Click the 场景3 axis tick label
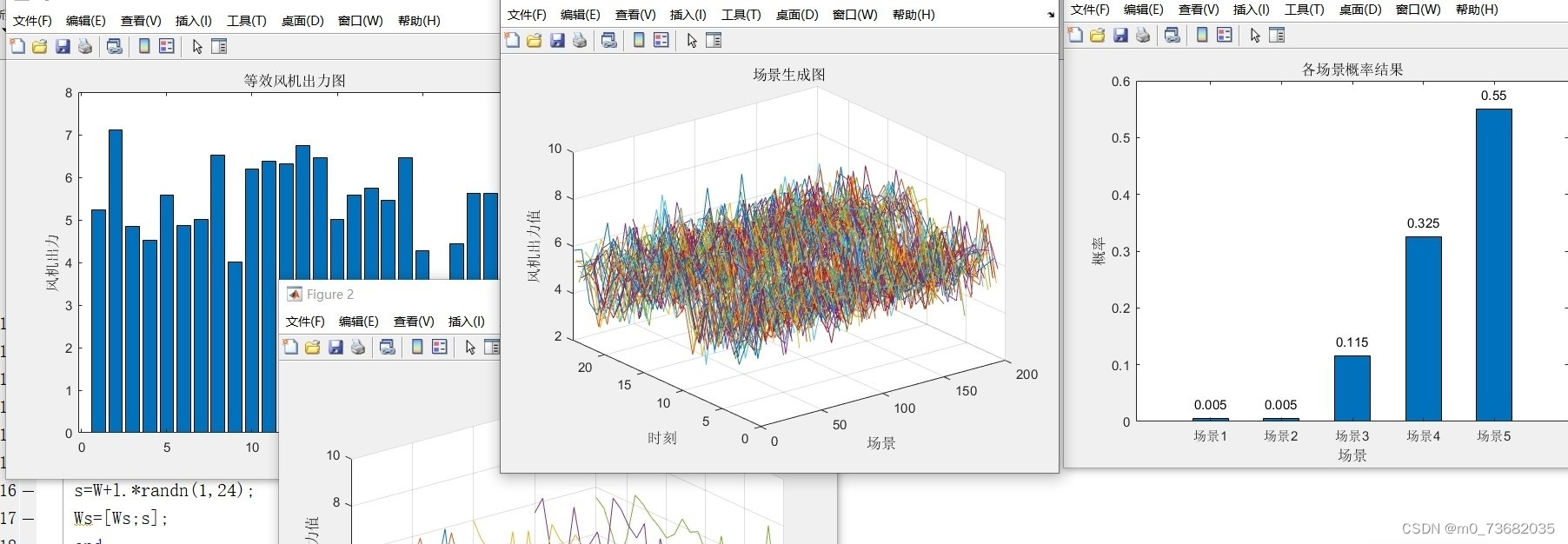The image size is (1568, 544). click(1352, 436)
